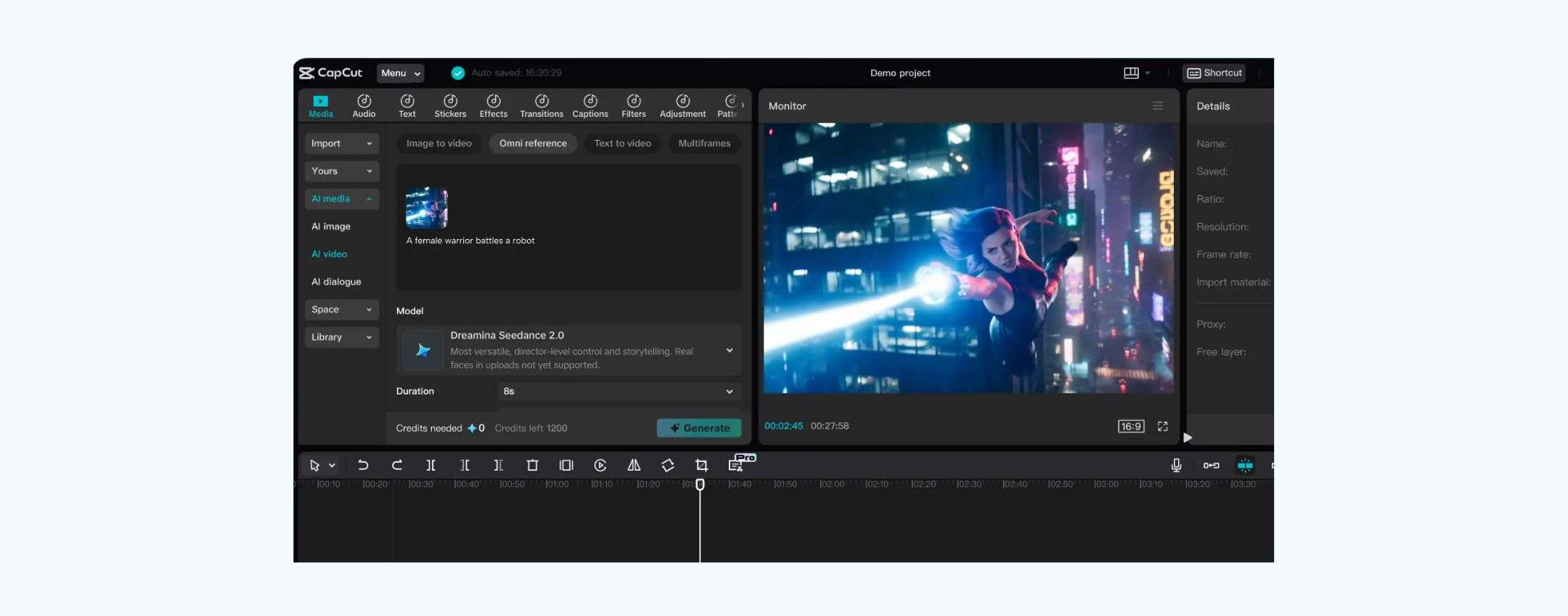This screenshot has height=616, width=1568.
Task: Expand the Duration 8s dropdown
Action: [618, 392]
